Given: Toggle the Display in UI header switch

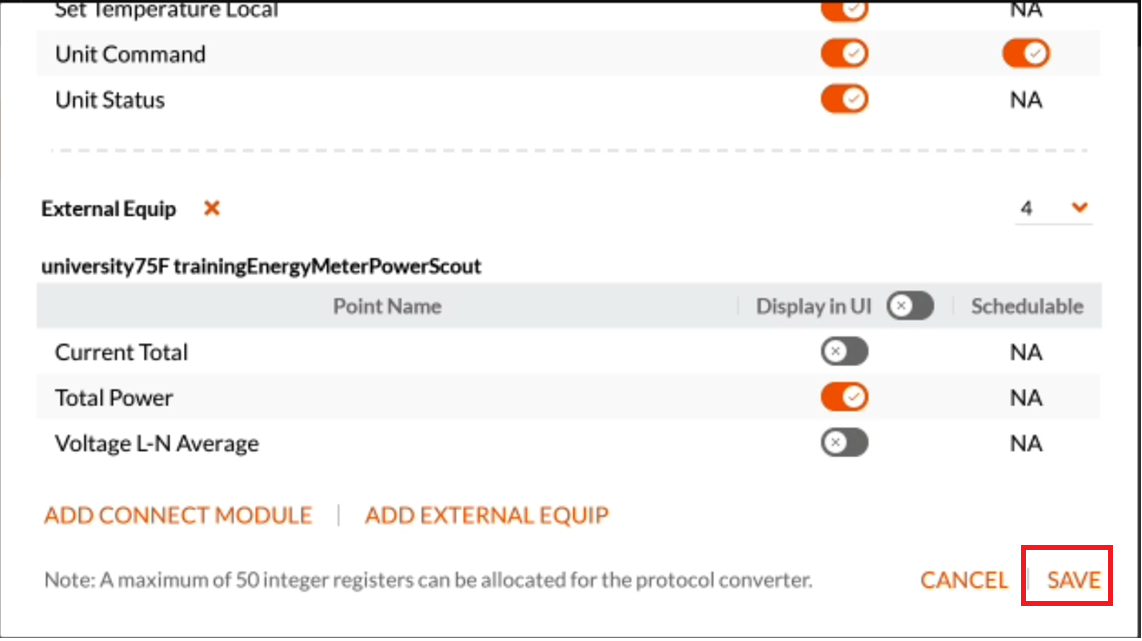Looking at the screenshot, I should [x=910, y=306].
